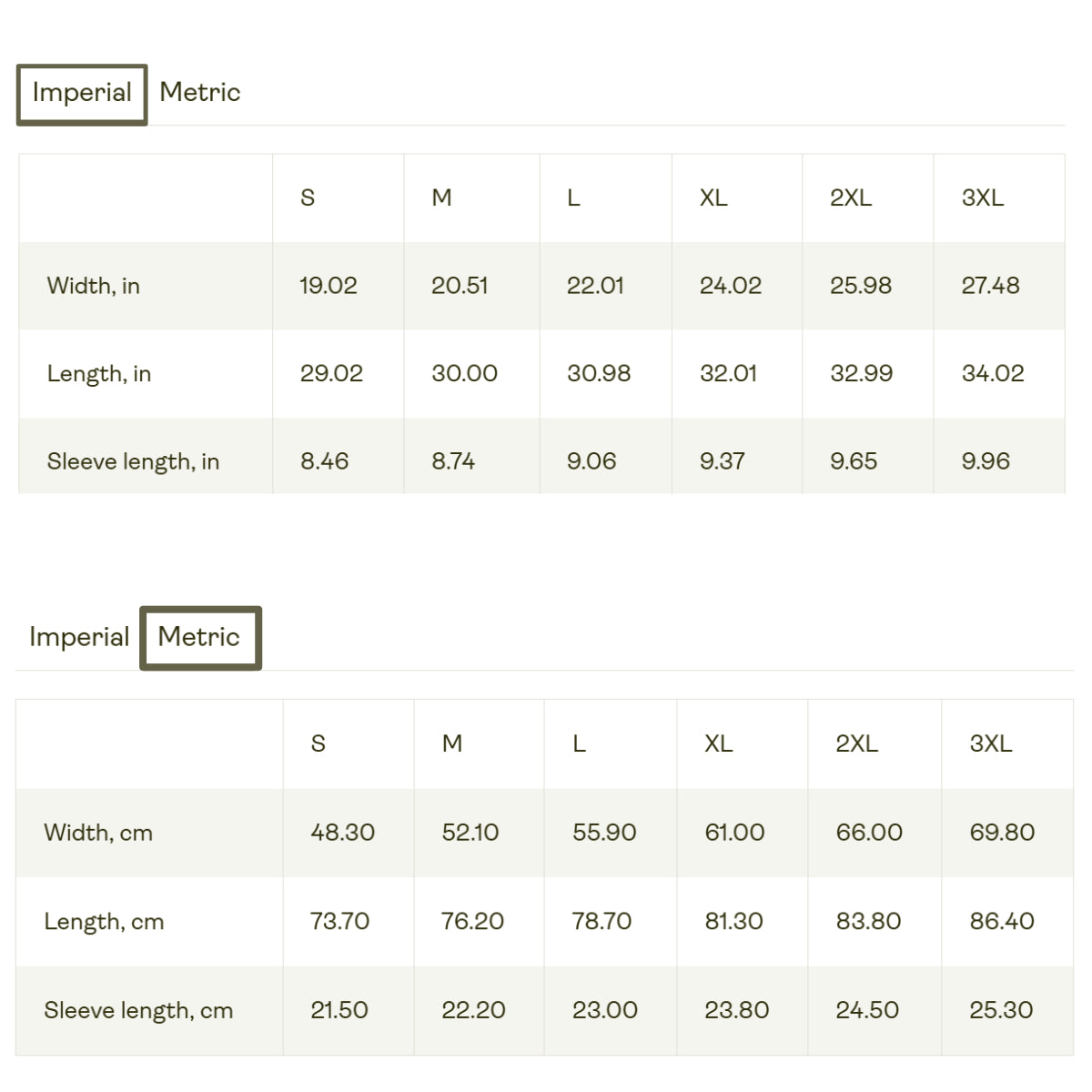The image size is (1092, 1092).
Task: Click the XL column header in the centimeters table
Action: tap(718, 743)
